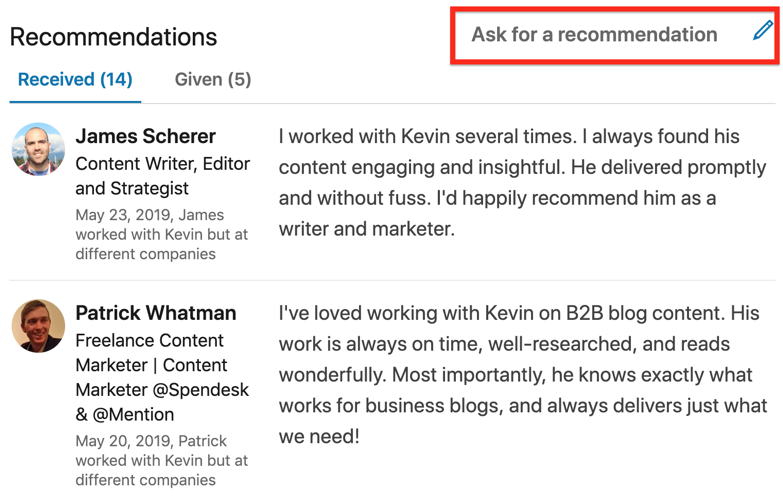Click James Scherer's profile photo
Screen dimensions: 783x499
coord(38,149)
